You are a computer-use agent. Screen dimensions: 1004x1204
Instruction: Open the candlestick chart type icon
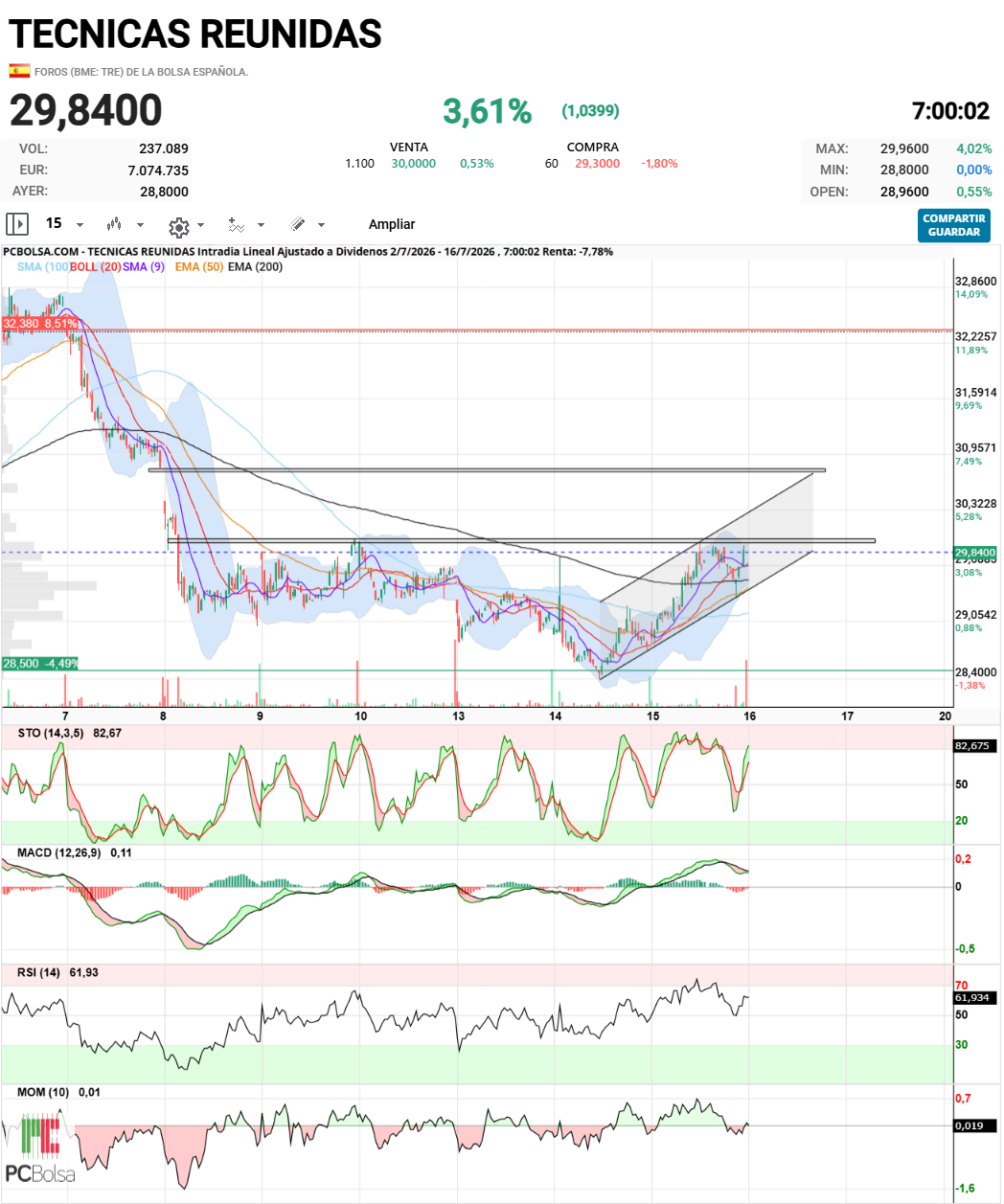[x=114, y=224]
